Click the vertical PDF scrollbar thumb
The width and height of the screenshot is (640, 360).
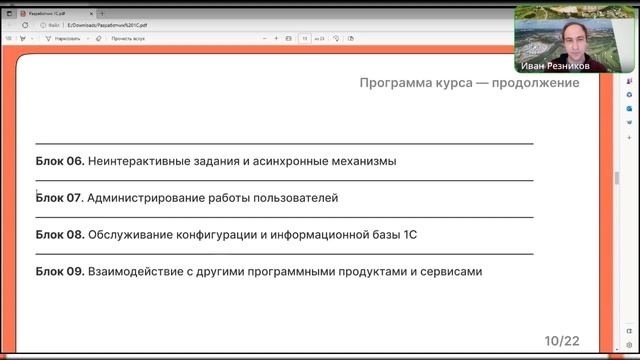pos(617,178)
